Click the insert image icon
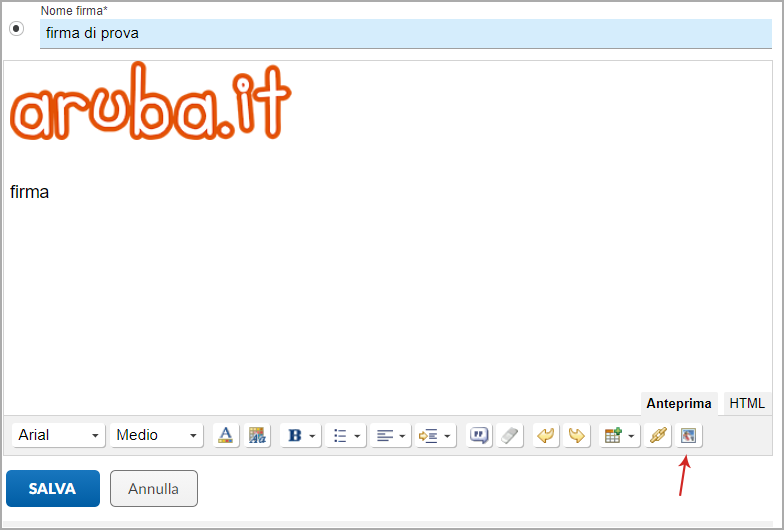Image resolution: width=784 pixels, height=530 pixels. (x=688, y=435)
